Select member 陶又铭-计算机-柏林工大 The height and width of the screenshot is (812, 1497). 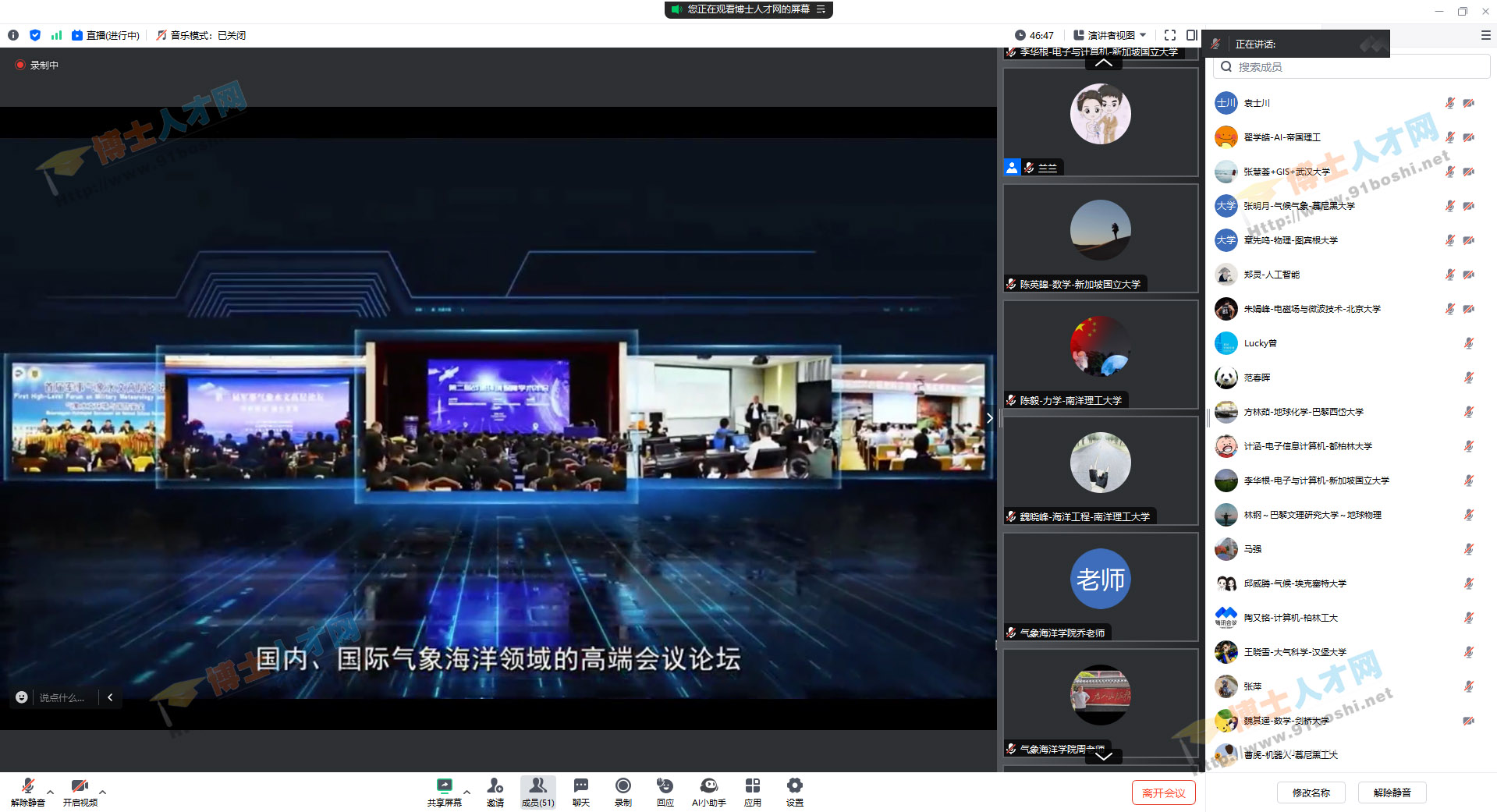1350,618
